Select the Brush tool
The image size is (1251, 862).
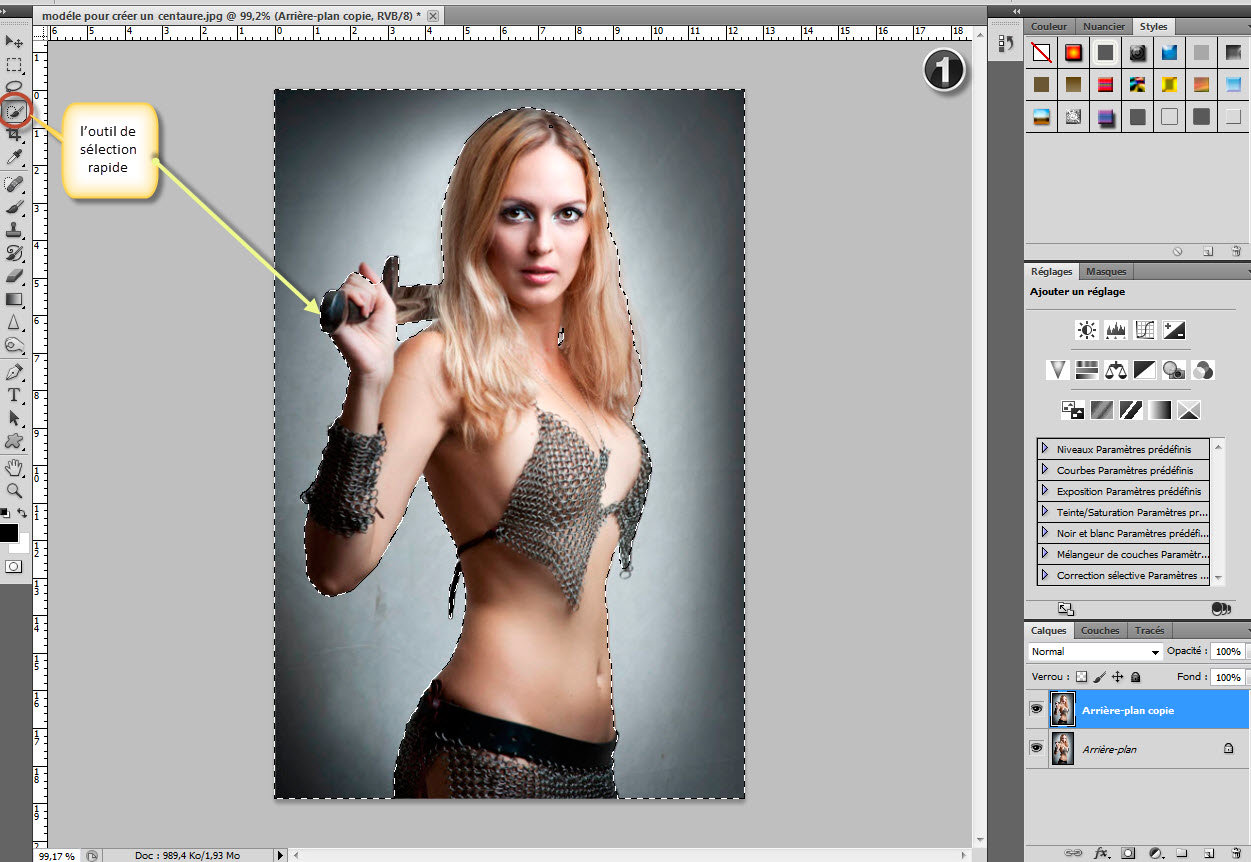[14, 208]
